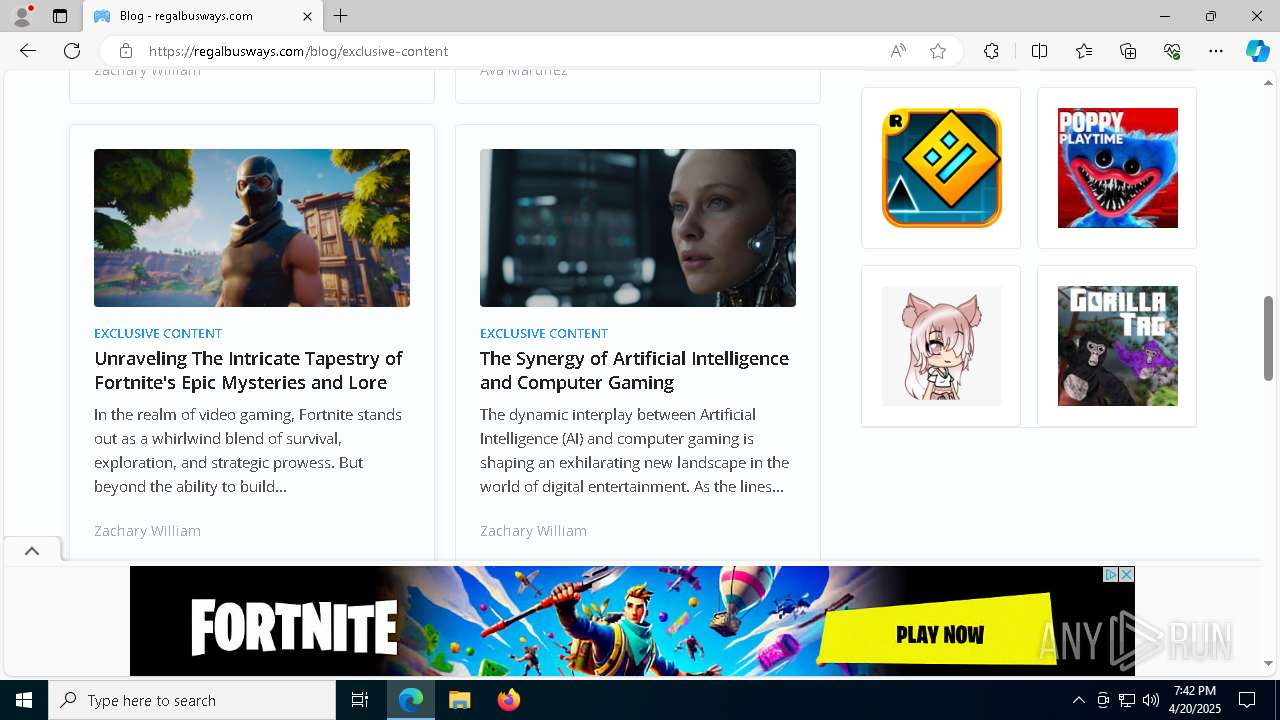The width and height of the screenshot is (1280, 720).
Task: Click scrollbar up arrow
Action: [1268, 82]
